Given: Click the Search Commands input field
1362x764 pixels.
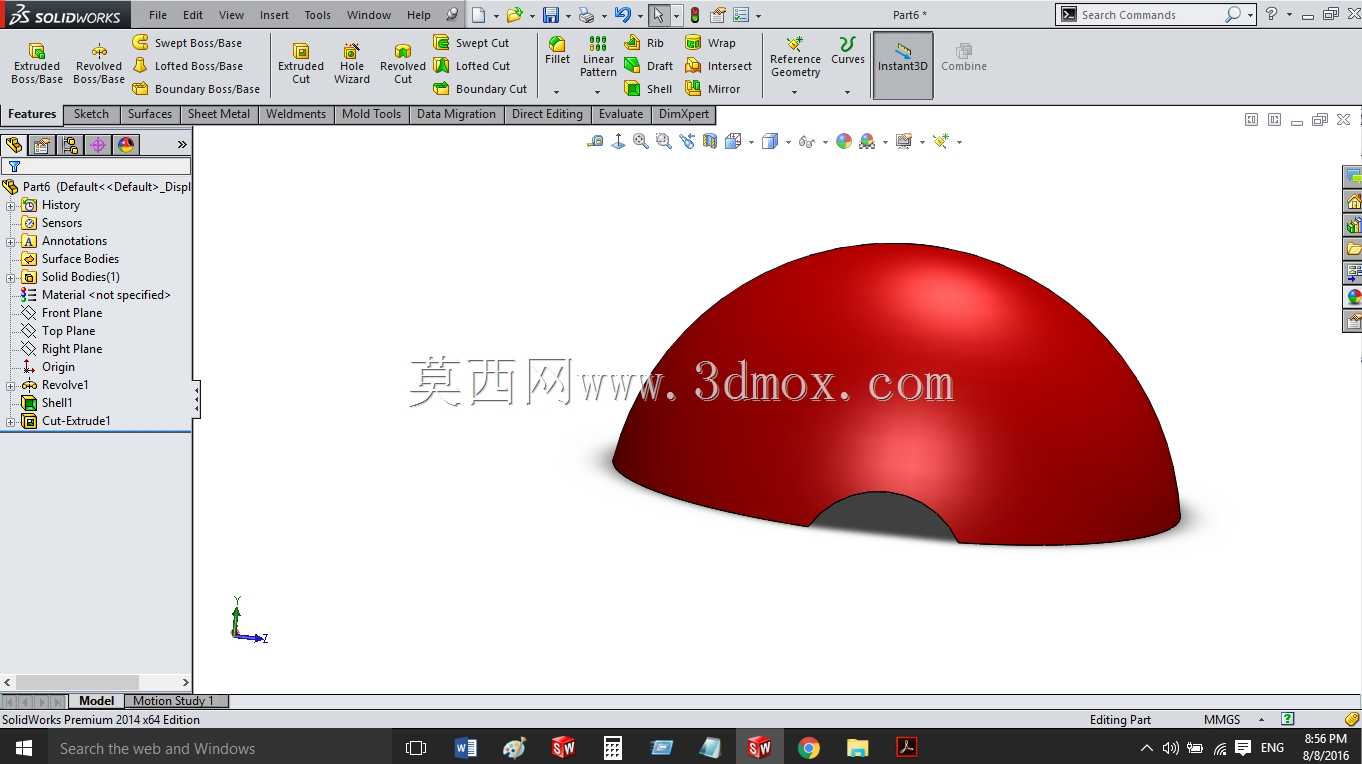Looking at the screenshot, I should [x=1150, y=15].
